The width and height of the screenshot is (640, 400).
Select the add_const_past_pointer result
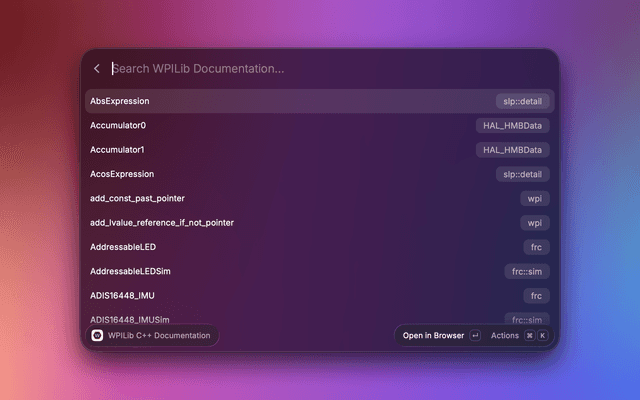pos(320,198)
